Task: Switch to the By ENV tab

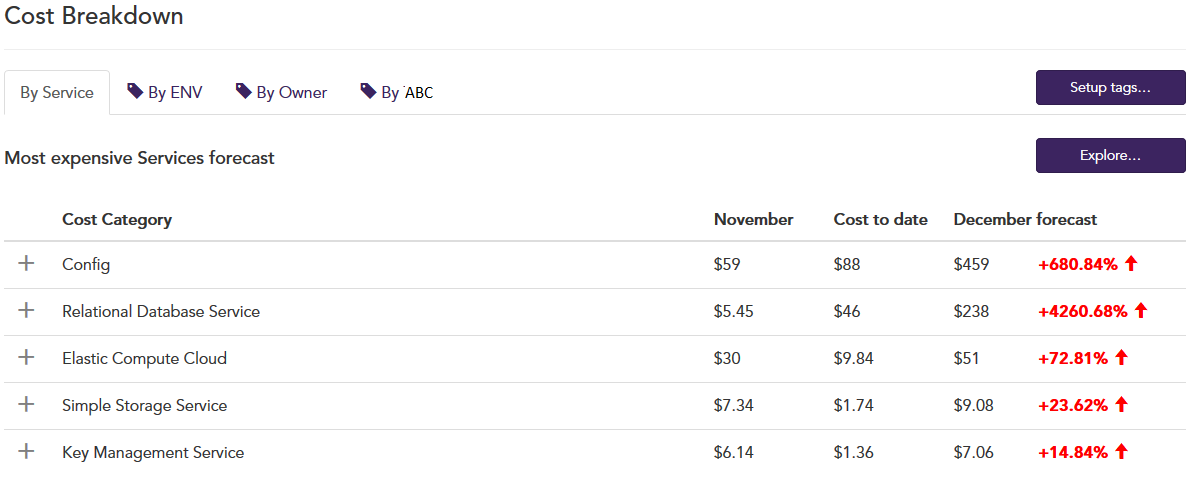Action: (165, 92)
